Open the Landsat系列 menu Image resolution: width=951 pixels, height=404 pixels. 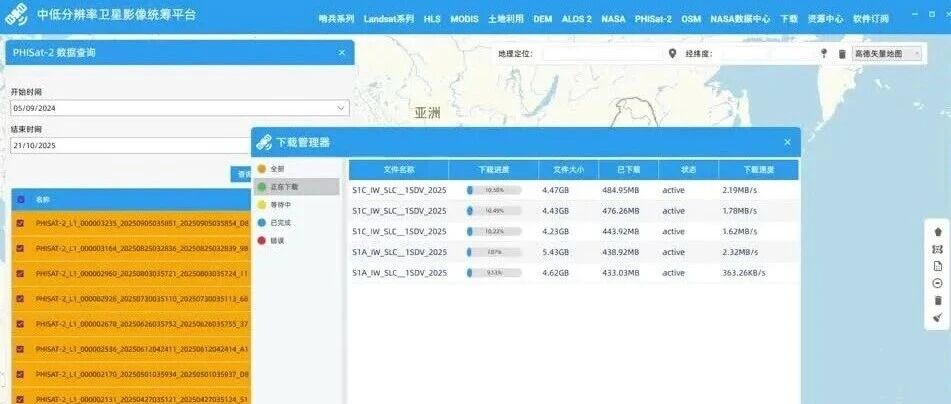tap(389, 19)
